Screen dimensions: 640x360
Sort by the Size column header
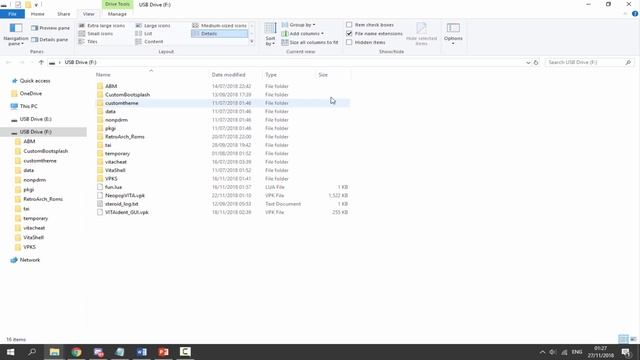click(333, 75)
